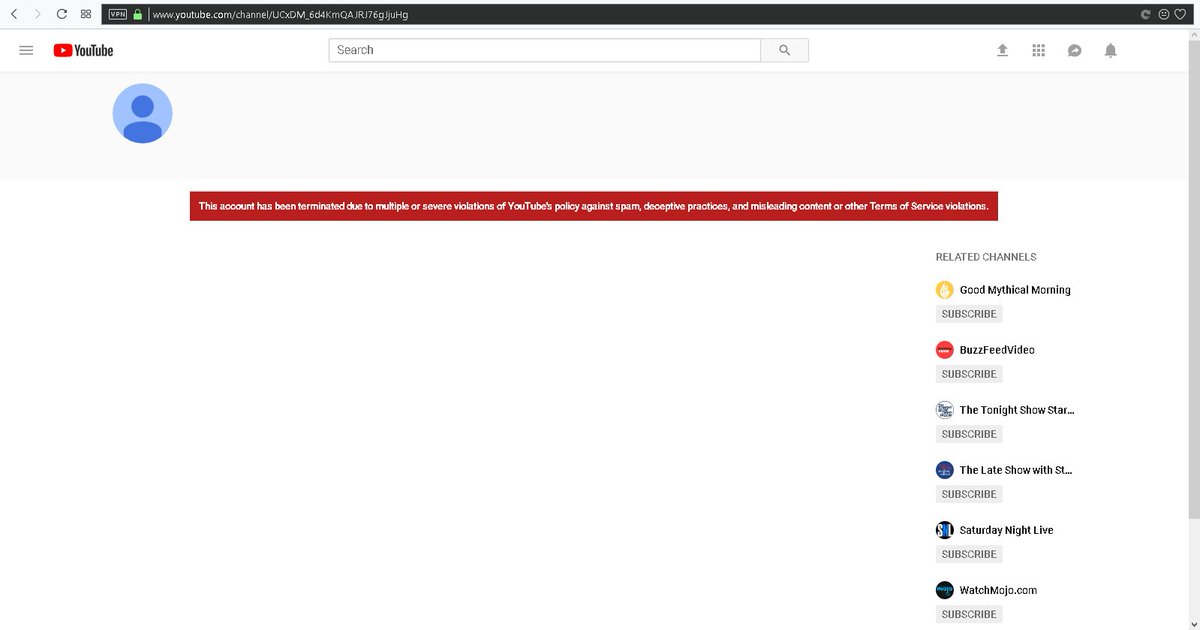The height and width of the screenshot is (630, 1200).
Task: Focus the YouTube Search box
Action: point(545,50)
